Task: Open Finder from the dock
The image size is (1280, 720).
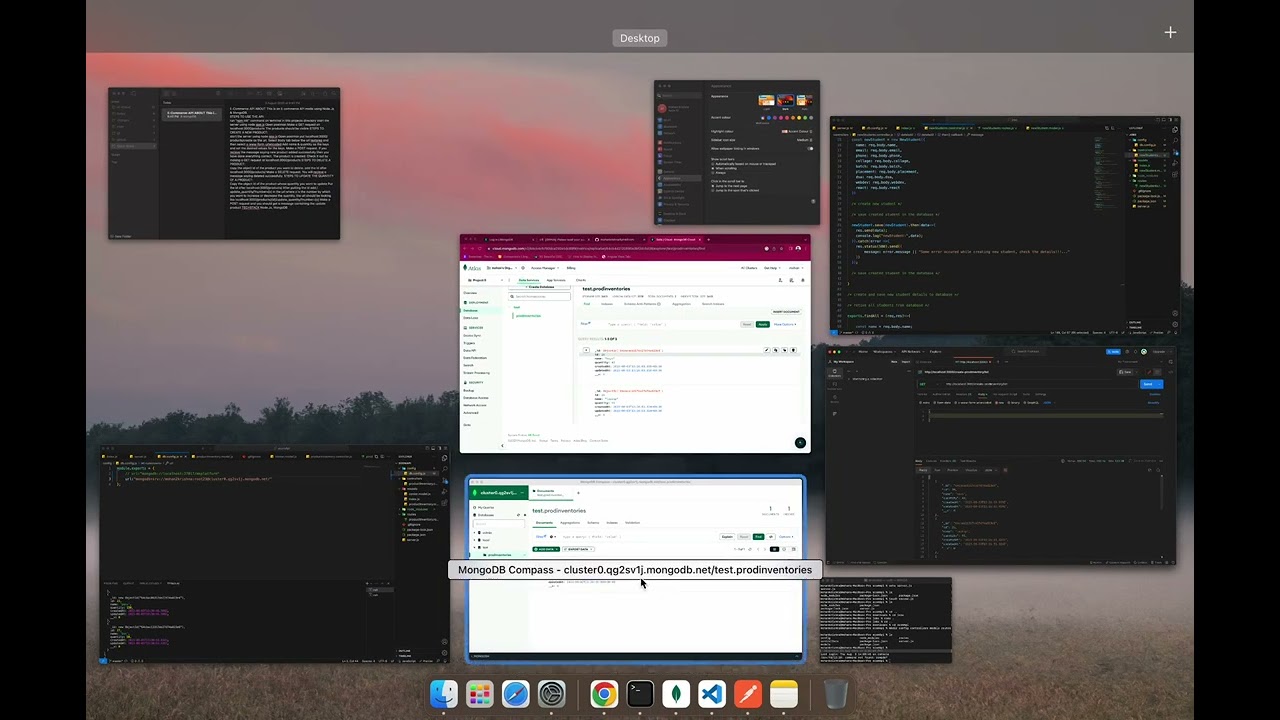Action: pyautogui.click(x=444, y=694)
